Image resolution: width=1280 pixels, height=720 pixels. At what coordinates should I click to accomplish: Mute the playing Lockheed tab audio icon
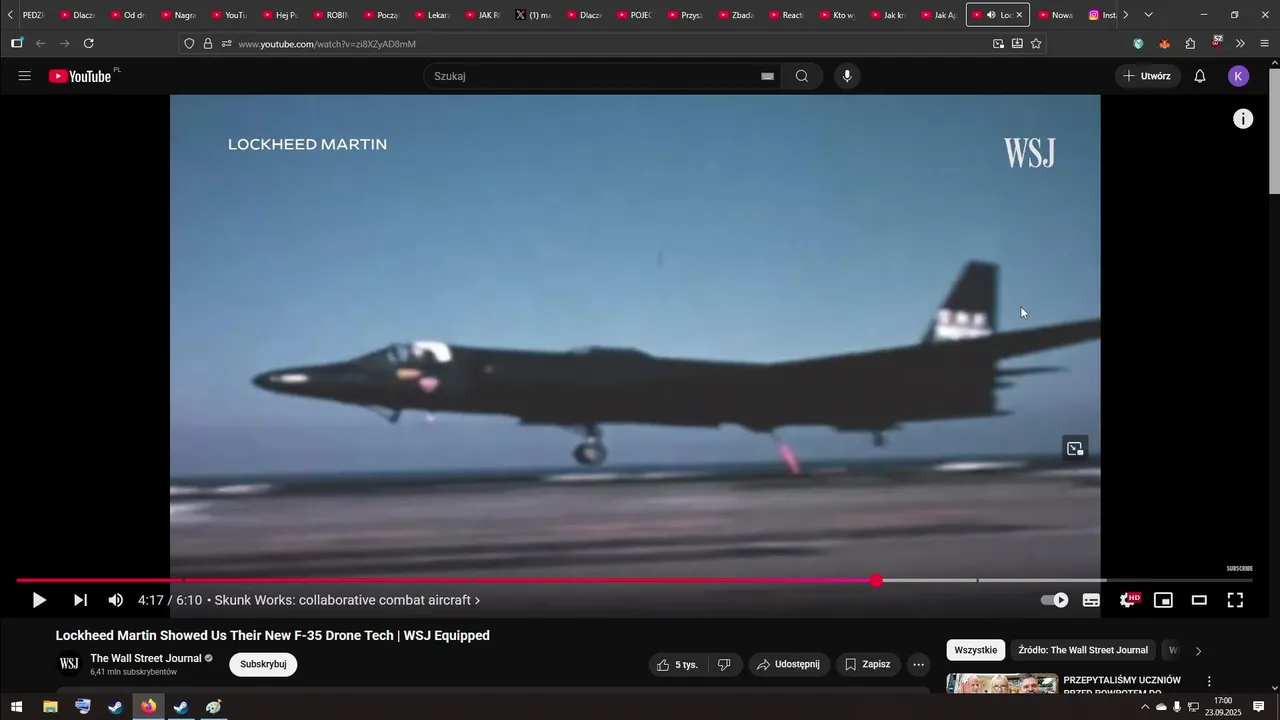991,15
